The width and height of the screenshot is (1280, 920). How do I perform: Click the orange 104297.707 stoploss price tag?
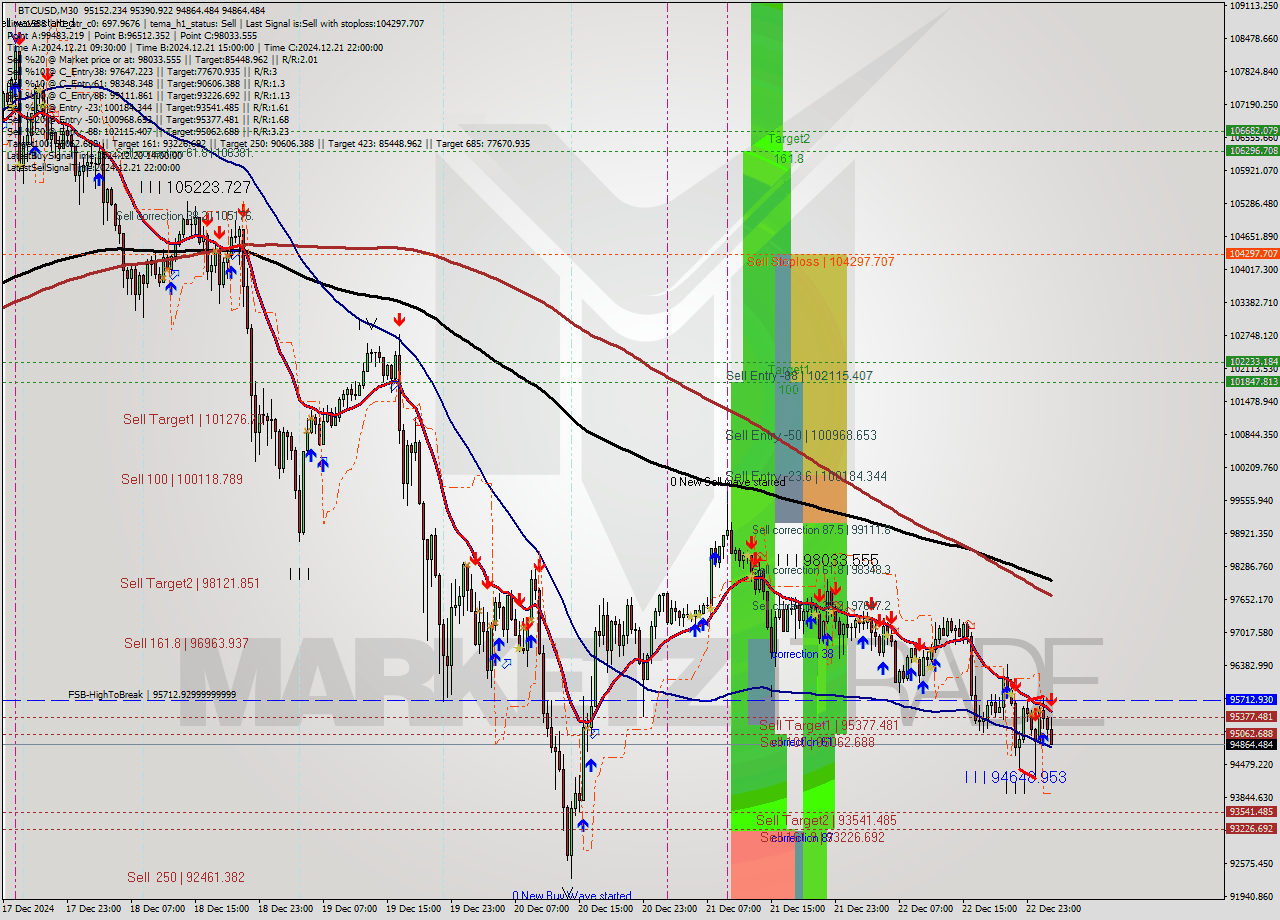point(1252,254)
